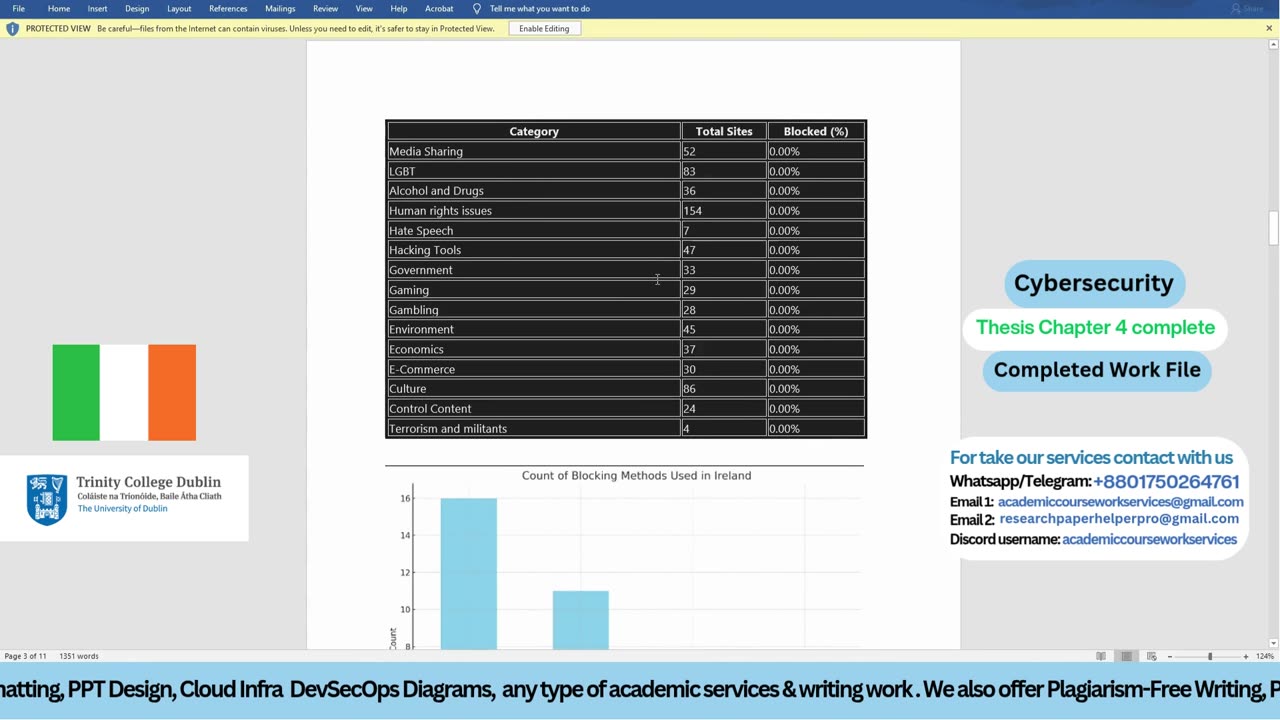Image resolution: width=1280 pixels, height=720 pixels.
Task: Open the Layout ribbon tab
Action: click(179, 8)
